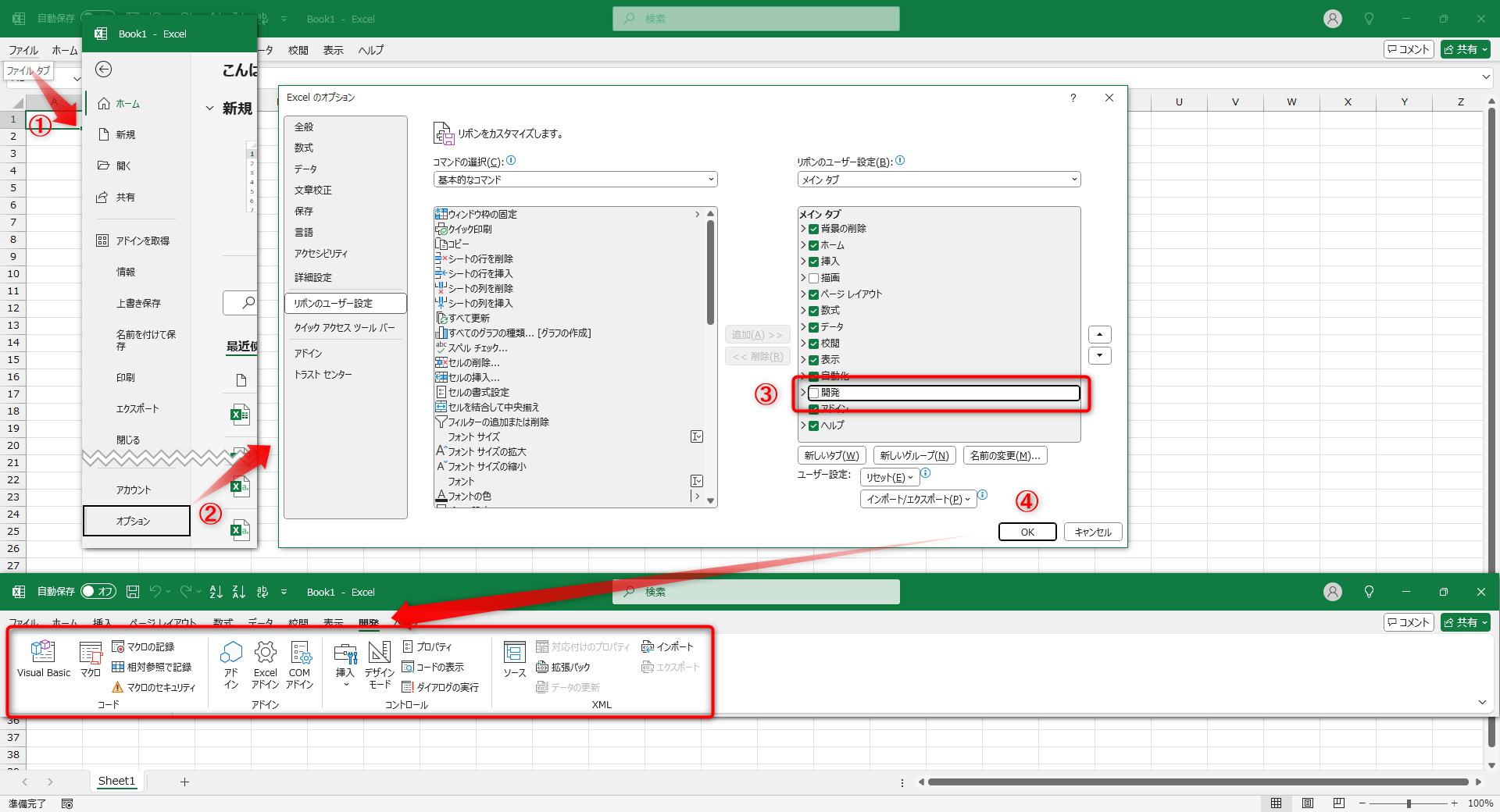Uncheck the ページ レイアウト checkbox
1500x812 pixels.
814,294
